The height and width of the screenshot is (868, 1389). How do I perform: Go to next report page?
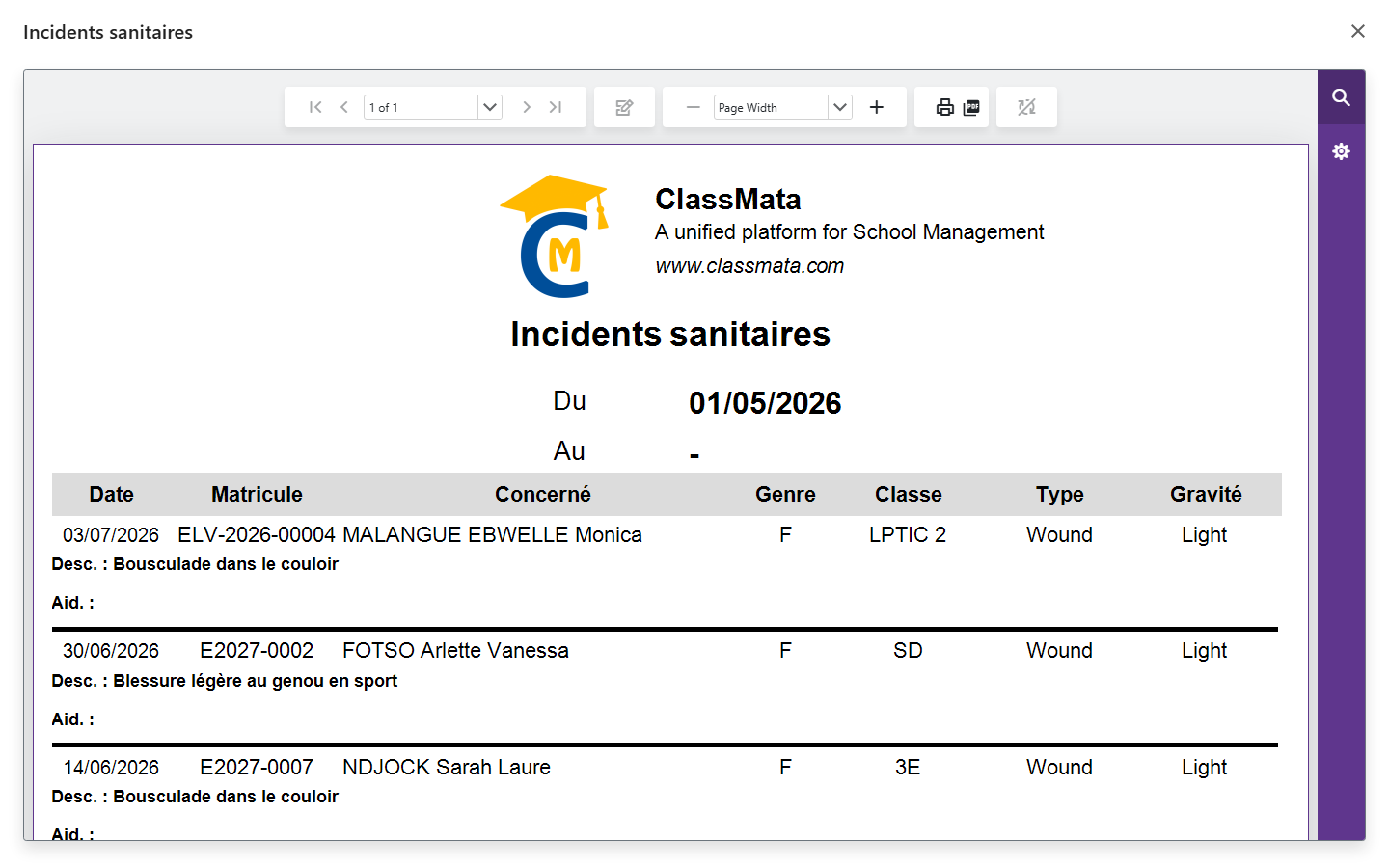527,107
